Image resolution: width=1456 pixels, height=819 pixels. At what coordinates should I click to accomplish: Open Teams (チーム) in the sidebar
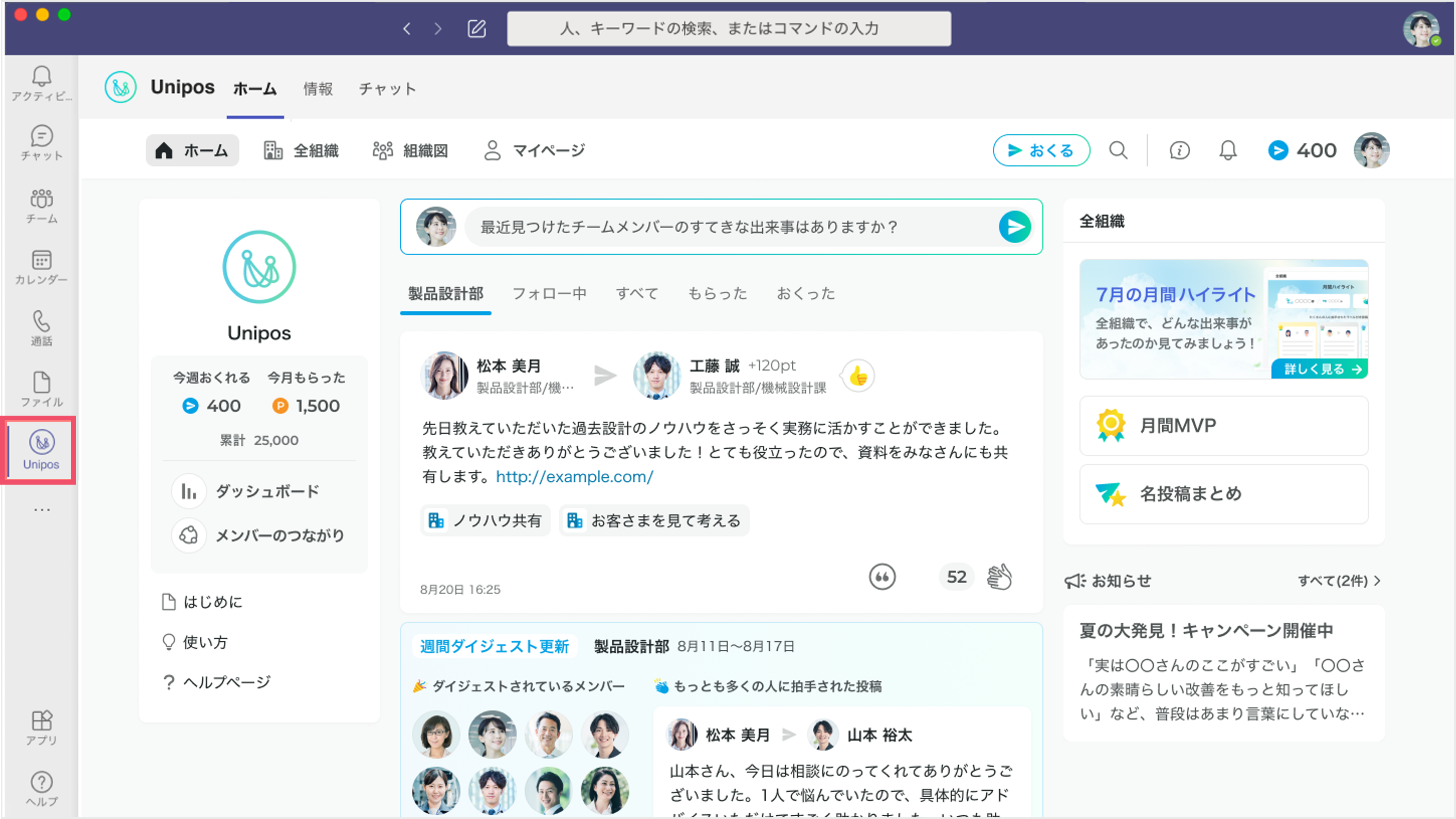pyautogui.click(x=41, y=206)
